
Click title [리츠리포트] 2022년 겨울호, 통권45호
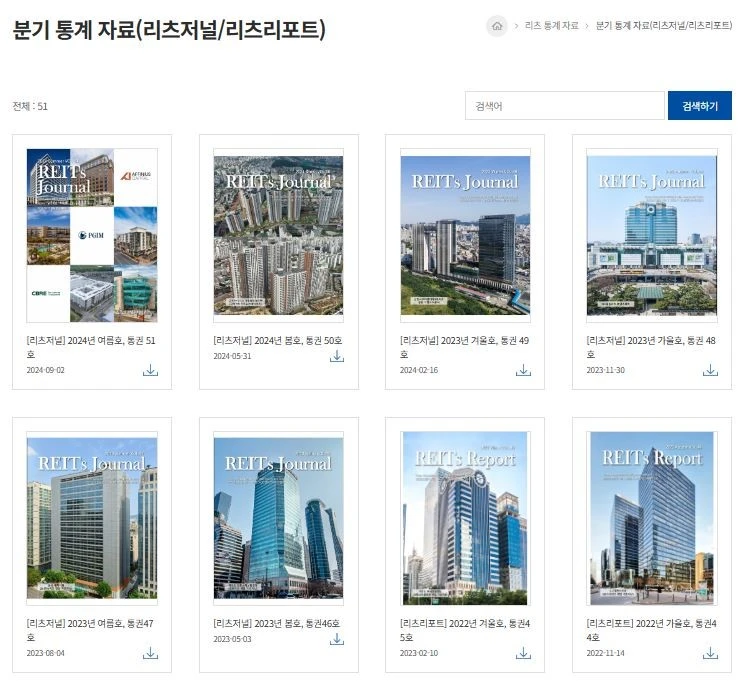pos(465,631)
